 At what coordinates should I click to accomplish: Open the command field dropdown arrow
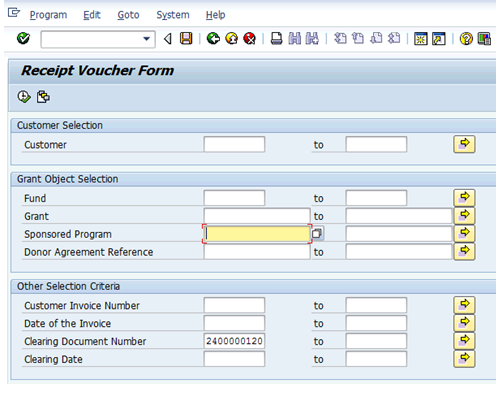tap(146, 39)
